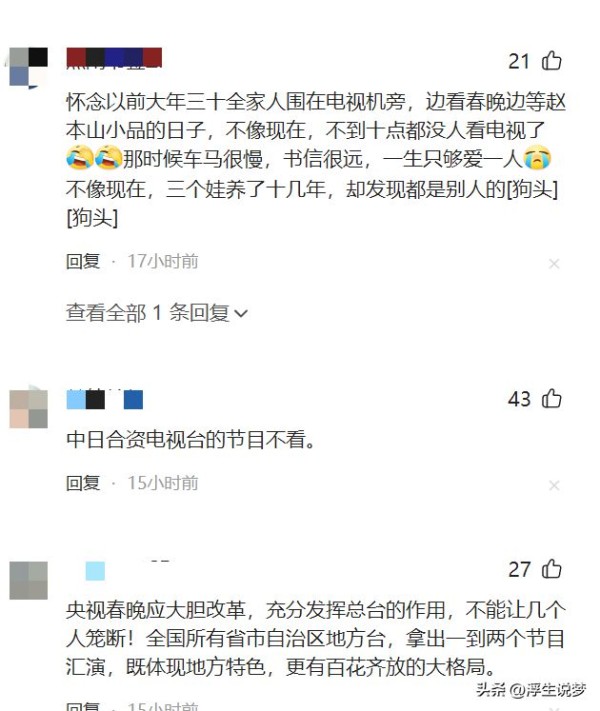
Task: Like the comment with 21 likes
Action: pos(551,61)
